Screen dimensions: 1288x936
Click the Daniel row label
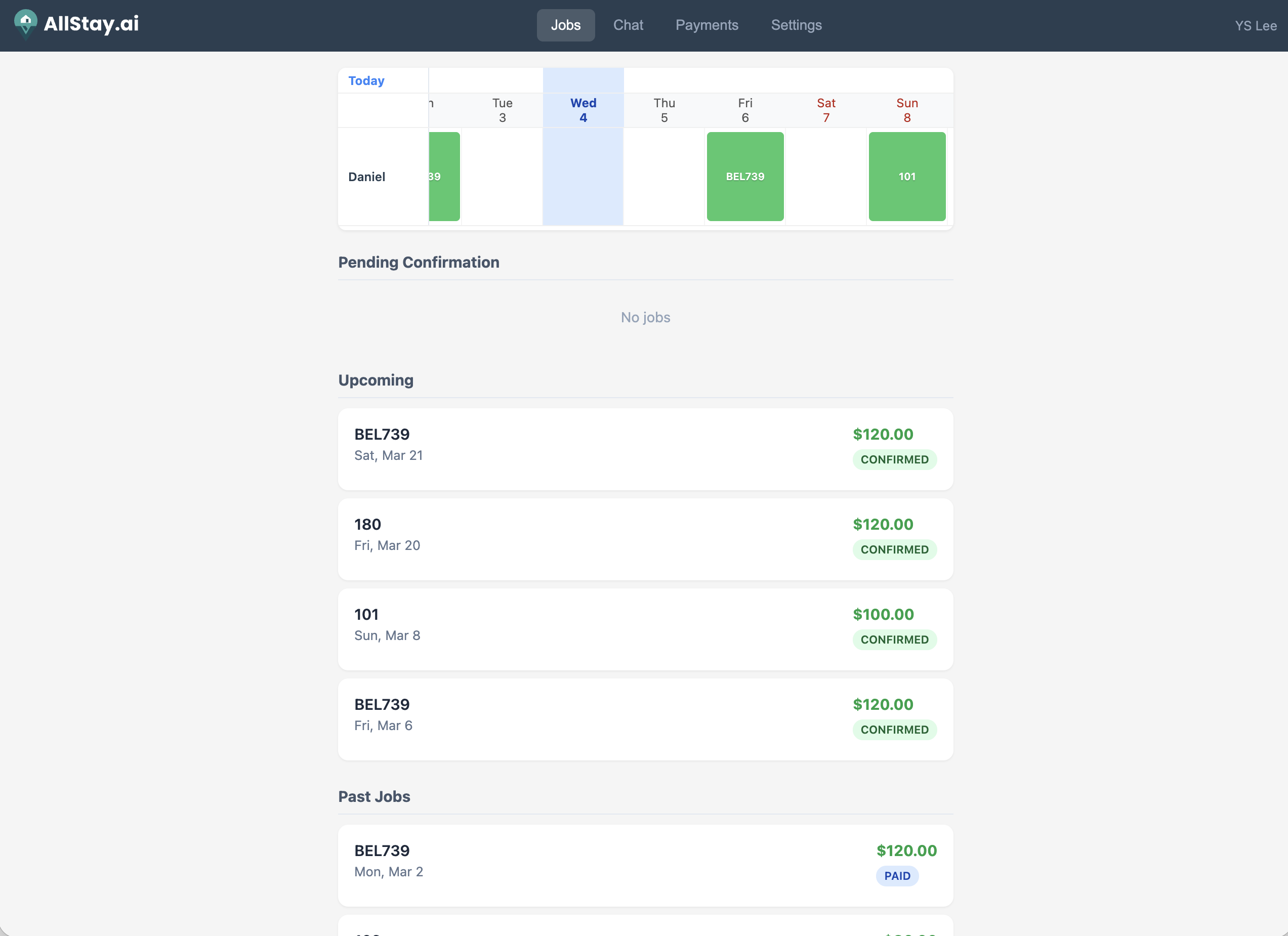(x=366, y=177)
